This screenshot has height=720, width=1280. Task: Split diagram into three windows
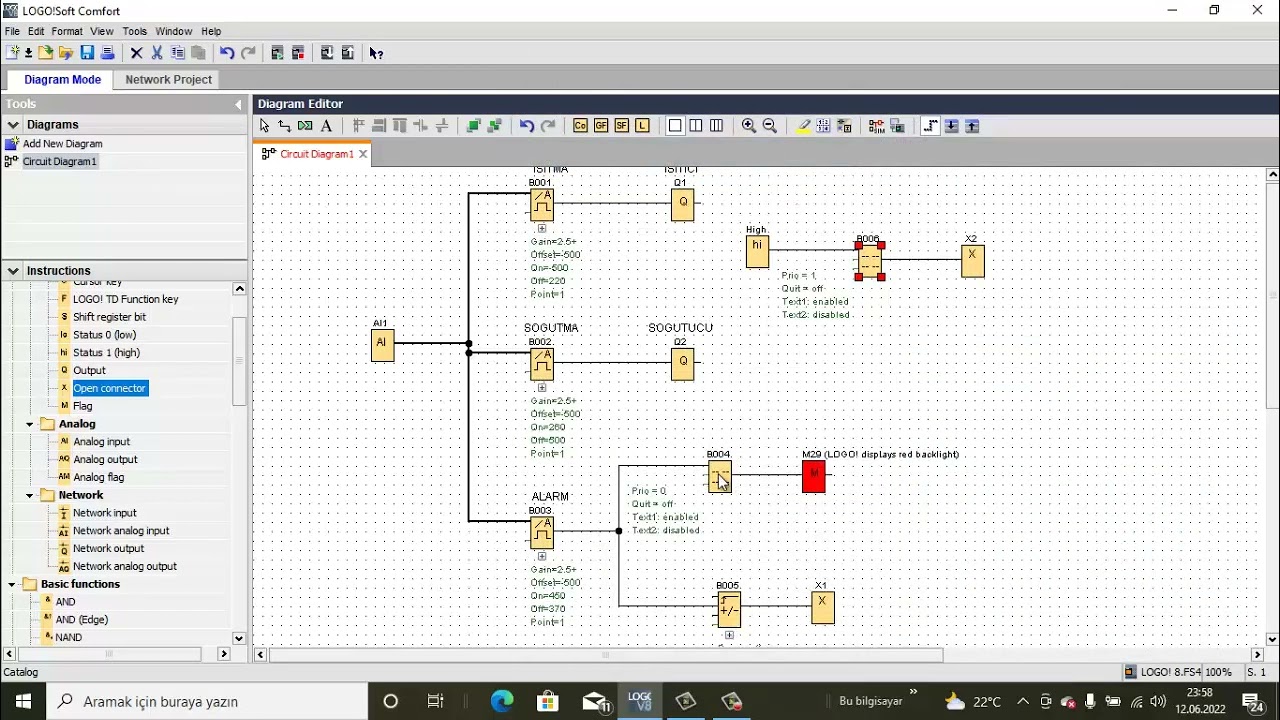pyautogui.click(x=717, y=126)
